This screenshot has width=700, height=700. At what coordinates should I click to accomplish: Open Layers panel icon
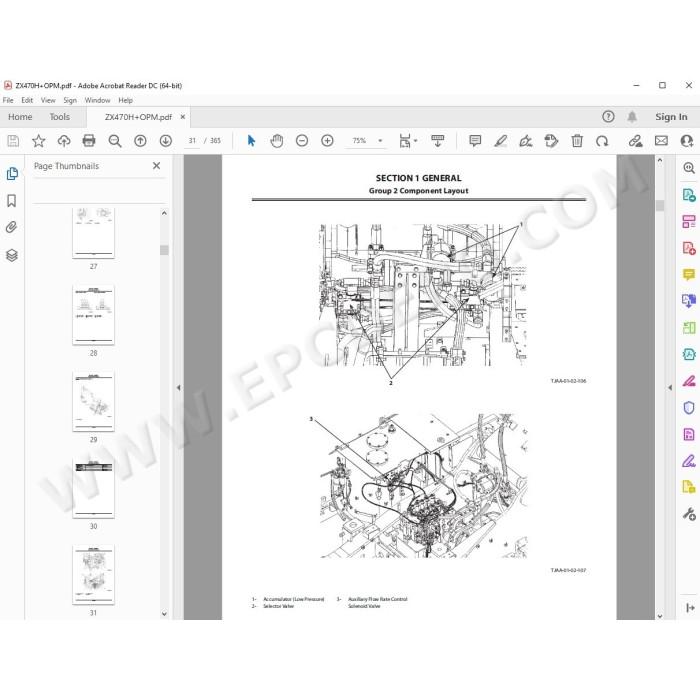(12, 255)
